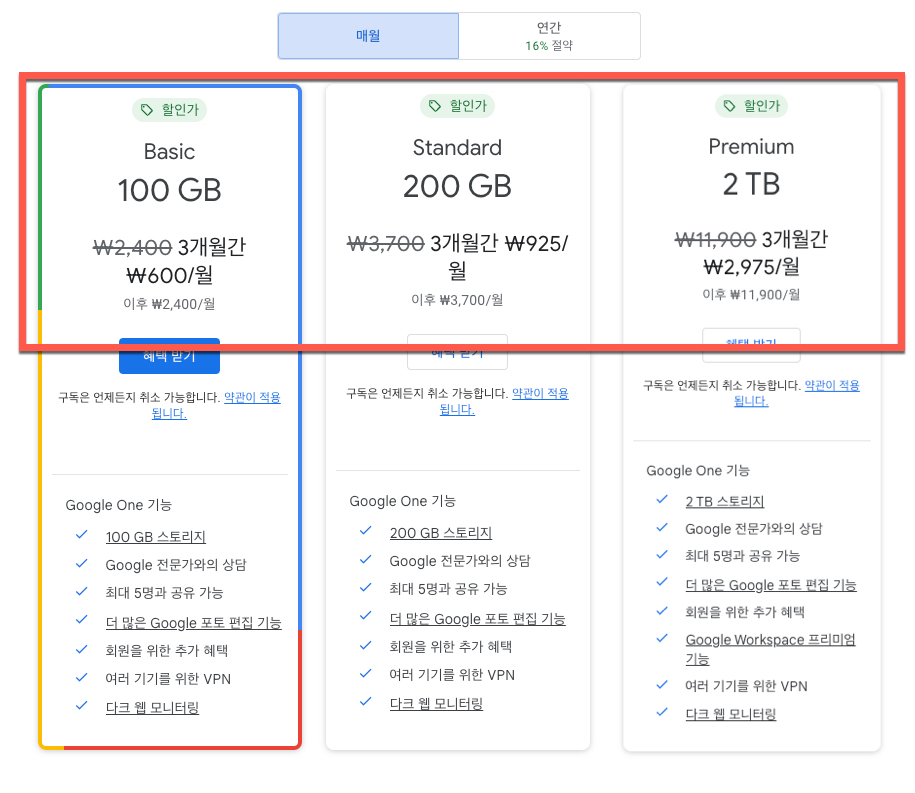
Task: Click Google One 기능 heading in Basic card
Action: pyautogui.click(x=118, y=505)
